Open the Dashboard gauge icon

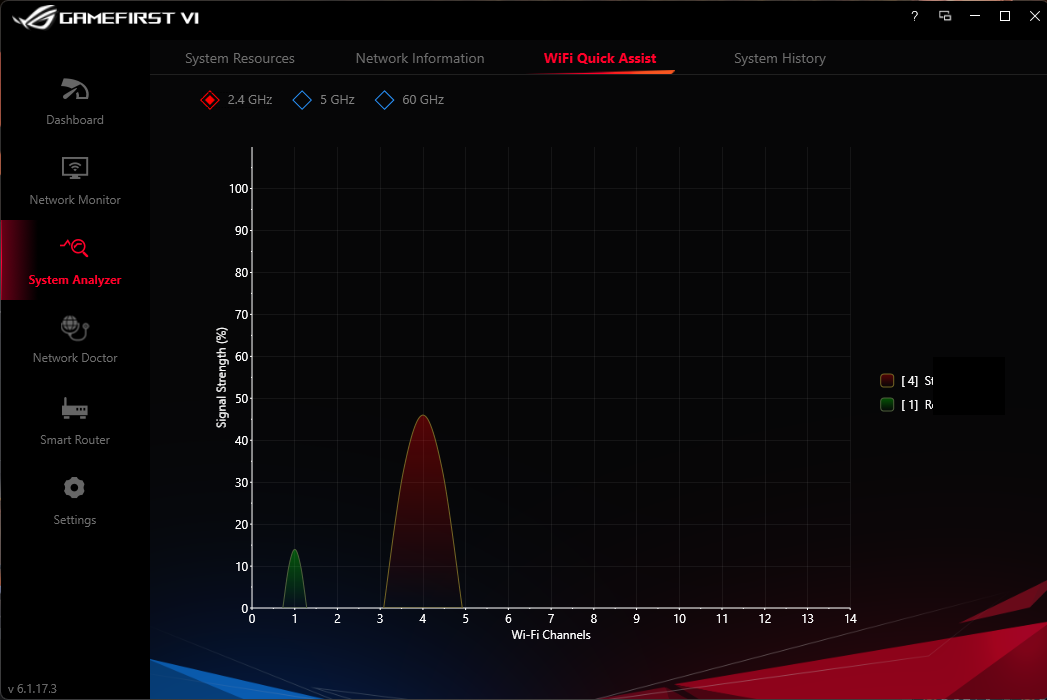coord(75,90)
